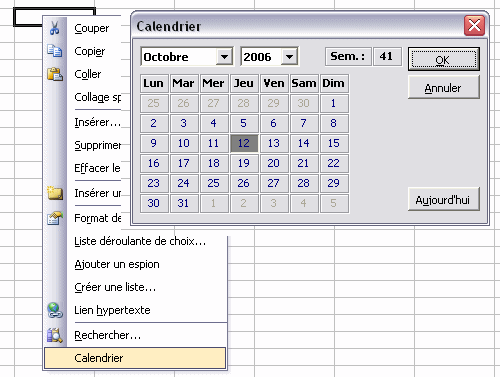Screen dimensions: 500x377
Task: Click the highlighted Calendrier menu entry
Action: click(135, 358)
